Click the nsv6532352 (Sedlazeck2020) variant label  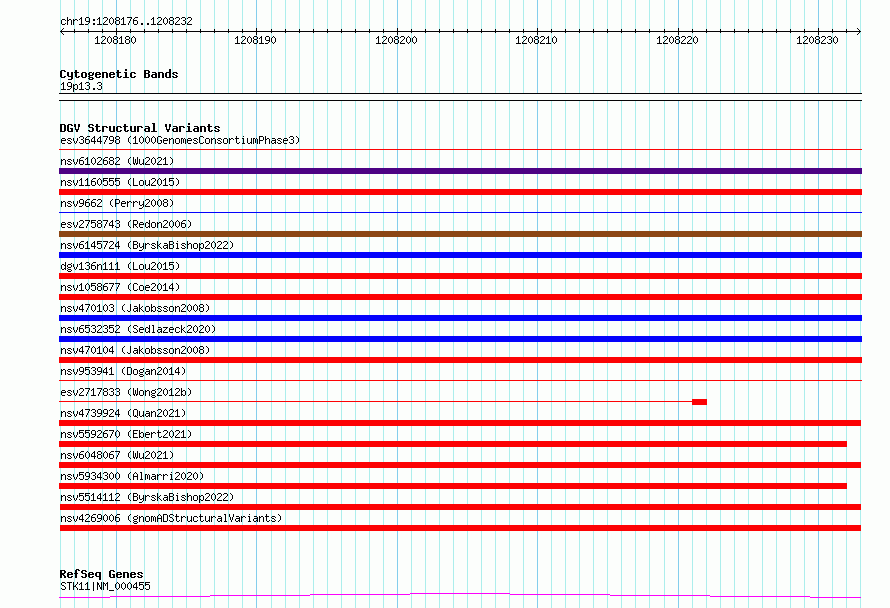[138, 329]
